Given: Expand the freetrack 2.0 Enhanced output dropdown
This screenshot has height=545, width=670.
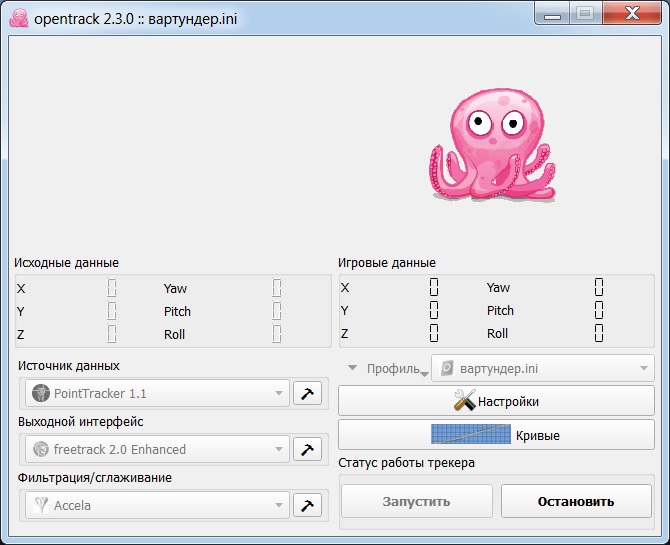Looking at the screenshot, I should (157, 449).
